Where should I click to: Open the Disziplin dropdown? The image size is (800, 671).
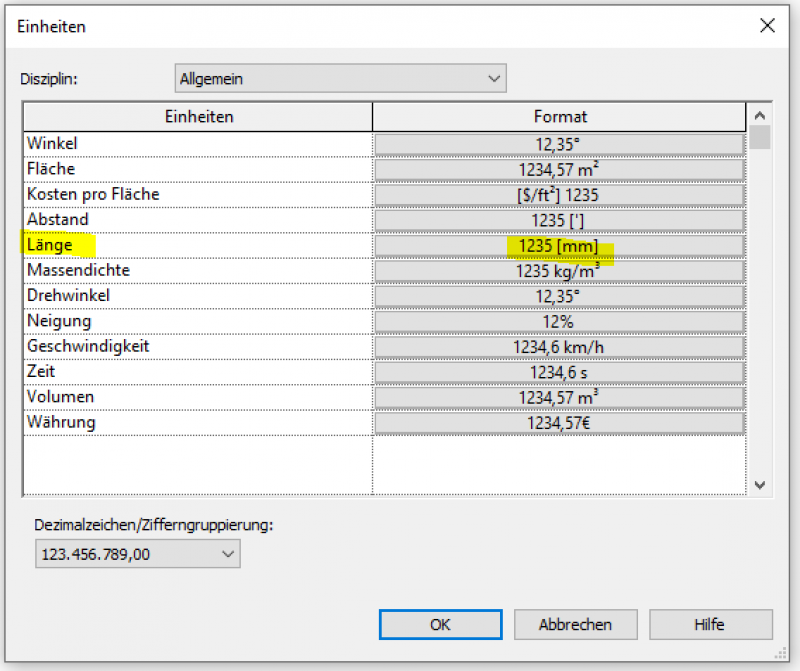pos(340,78)
